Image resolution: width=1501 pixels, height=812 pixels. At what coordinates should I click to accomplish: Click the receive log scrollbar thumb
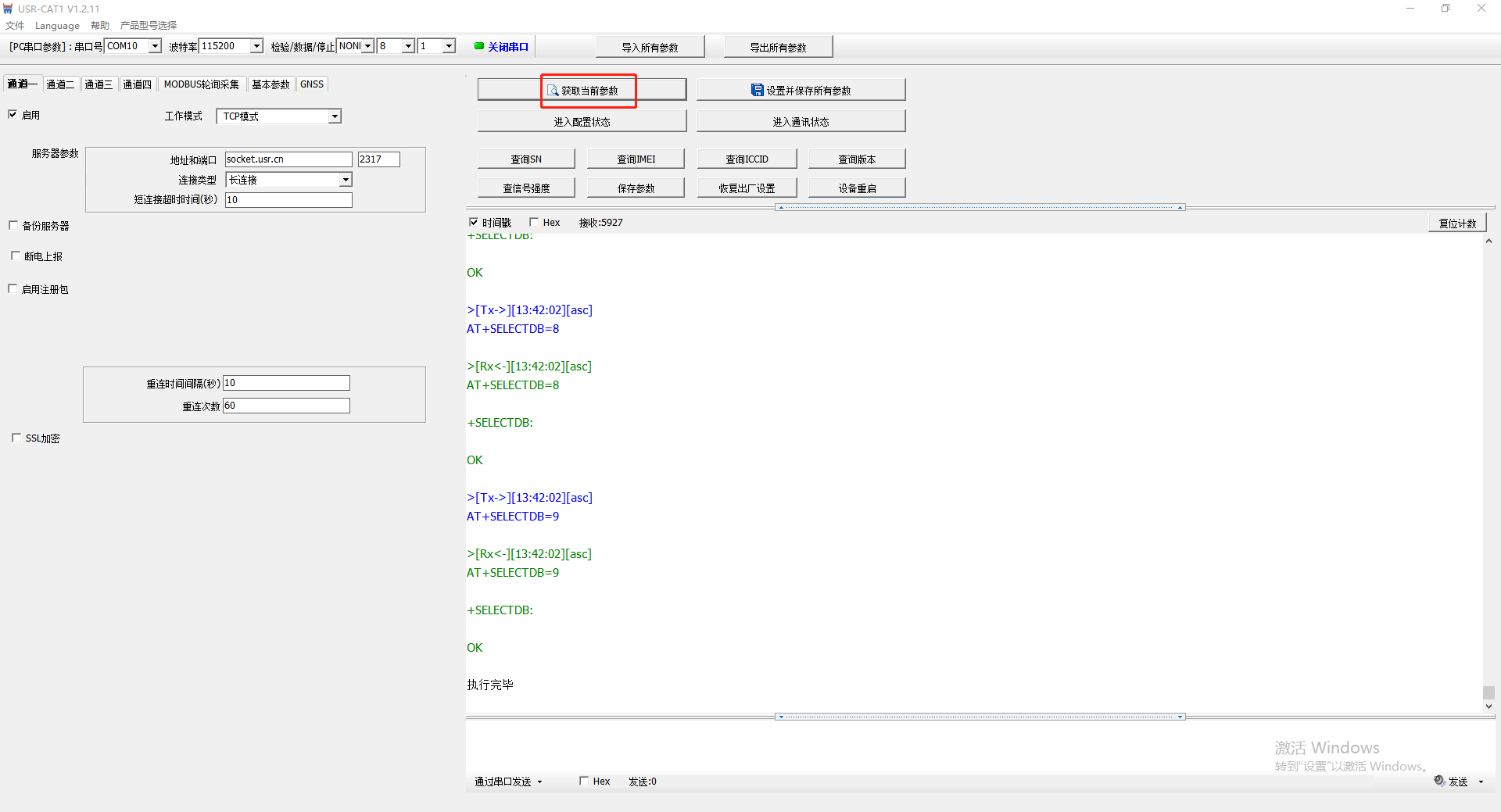1488,692
